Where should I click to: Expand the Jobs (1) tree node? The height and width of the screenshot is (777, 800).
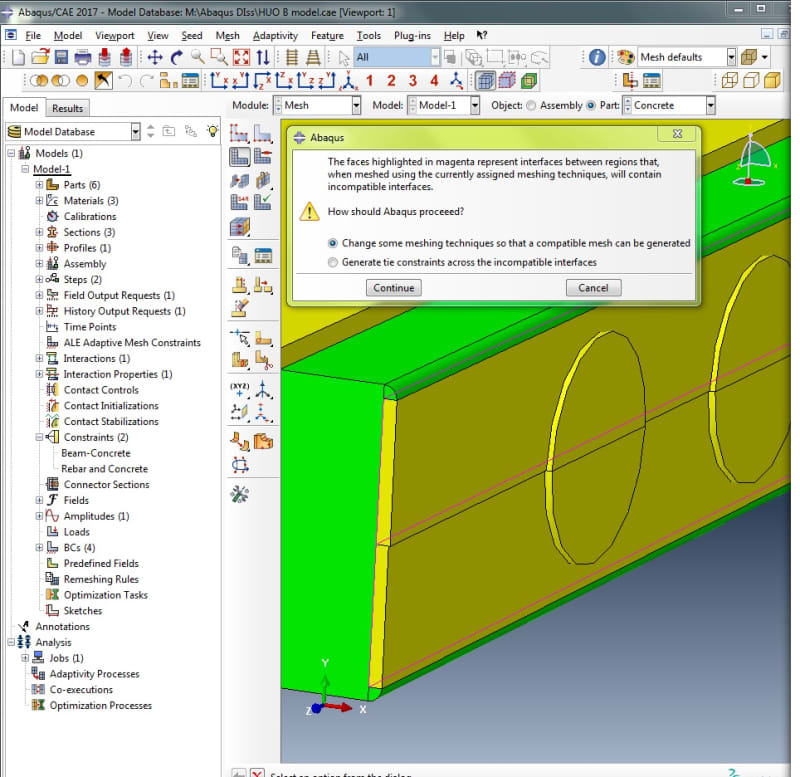click(x=25, y=658)
